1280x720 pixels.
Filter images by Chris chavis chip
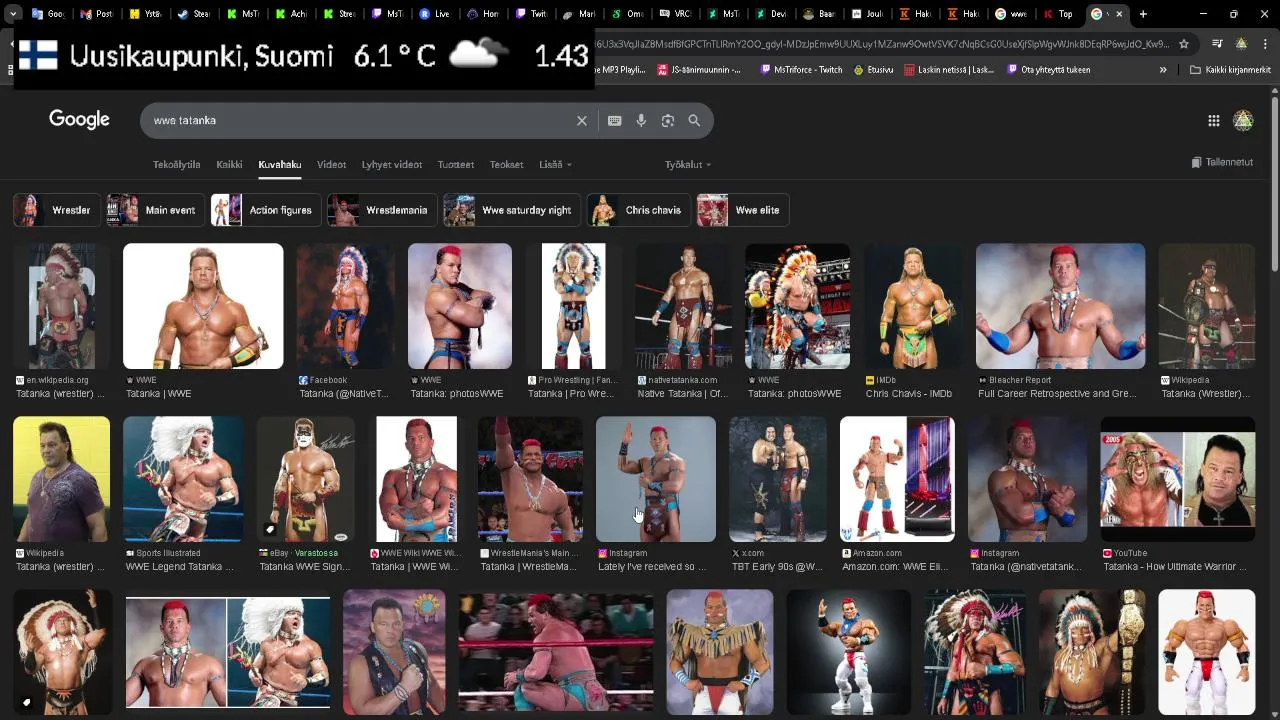[x=638, y=210]
